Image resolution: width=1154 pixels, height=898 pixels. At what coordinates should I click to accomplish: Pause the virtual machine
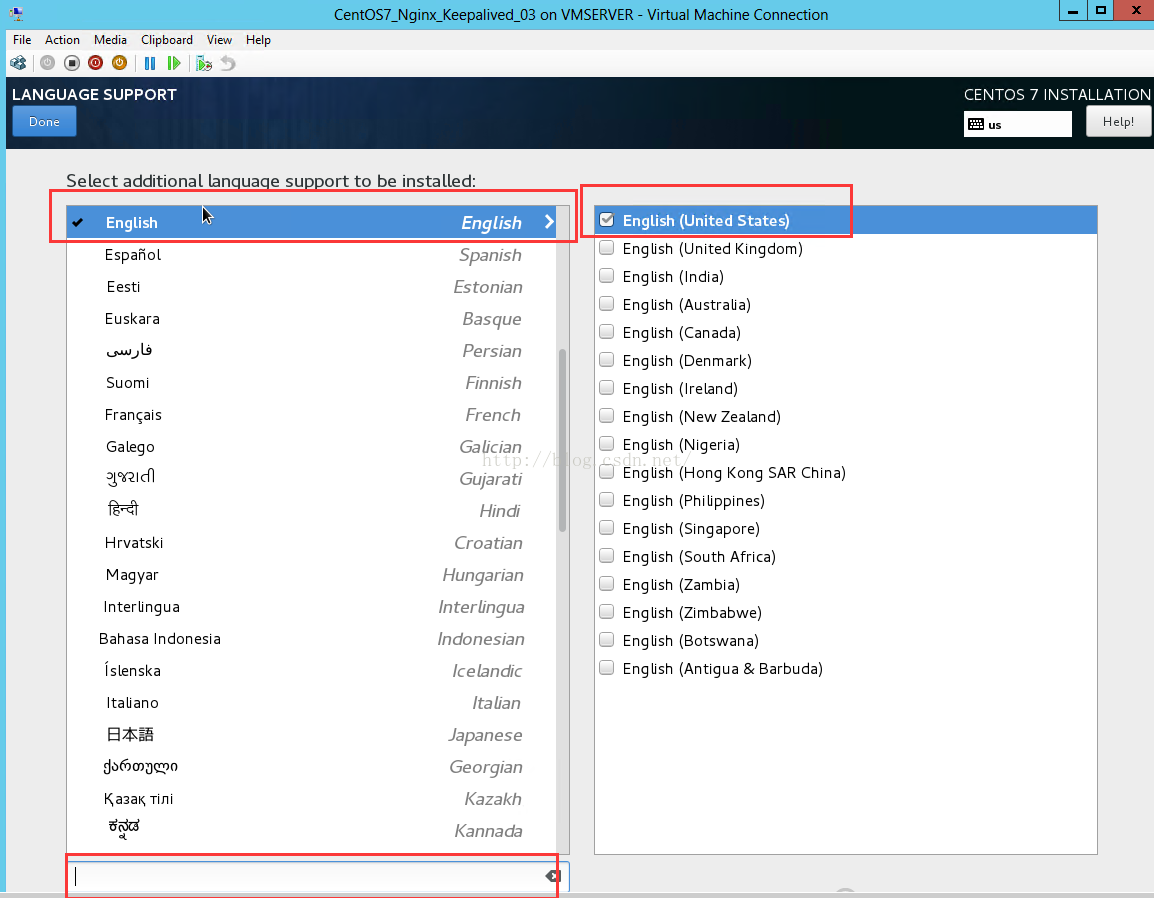coord(150,63)
